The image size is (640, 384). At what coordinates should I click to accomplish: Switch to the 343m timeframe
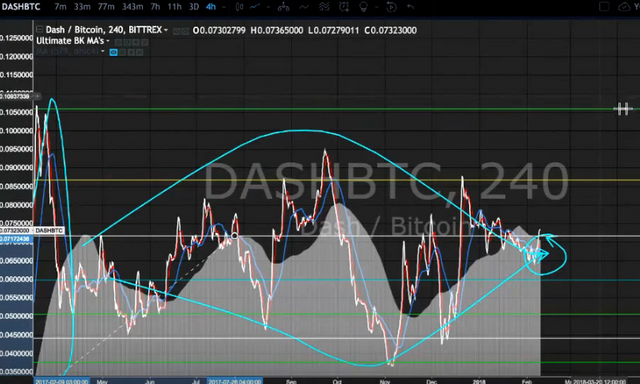click(x=132, y=7)
